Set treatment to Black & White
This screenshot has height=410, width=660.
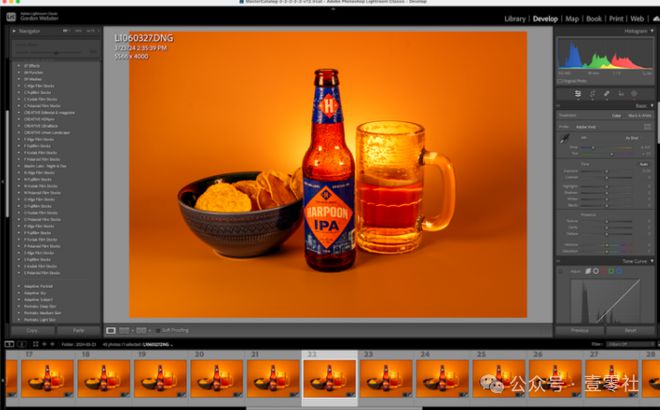[639, 115]
